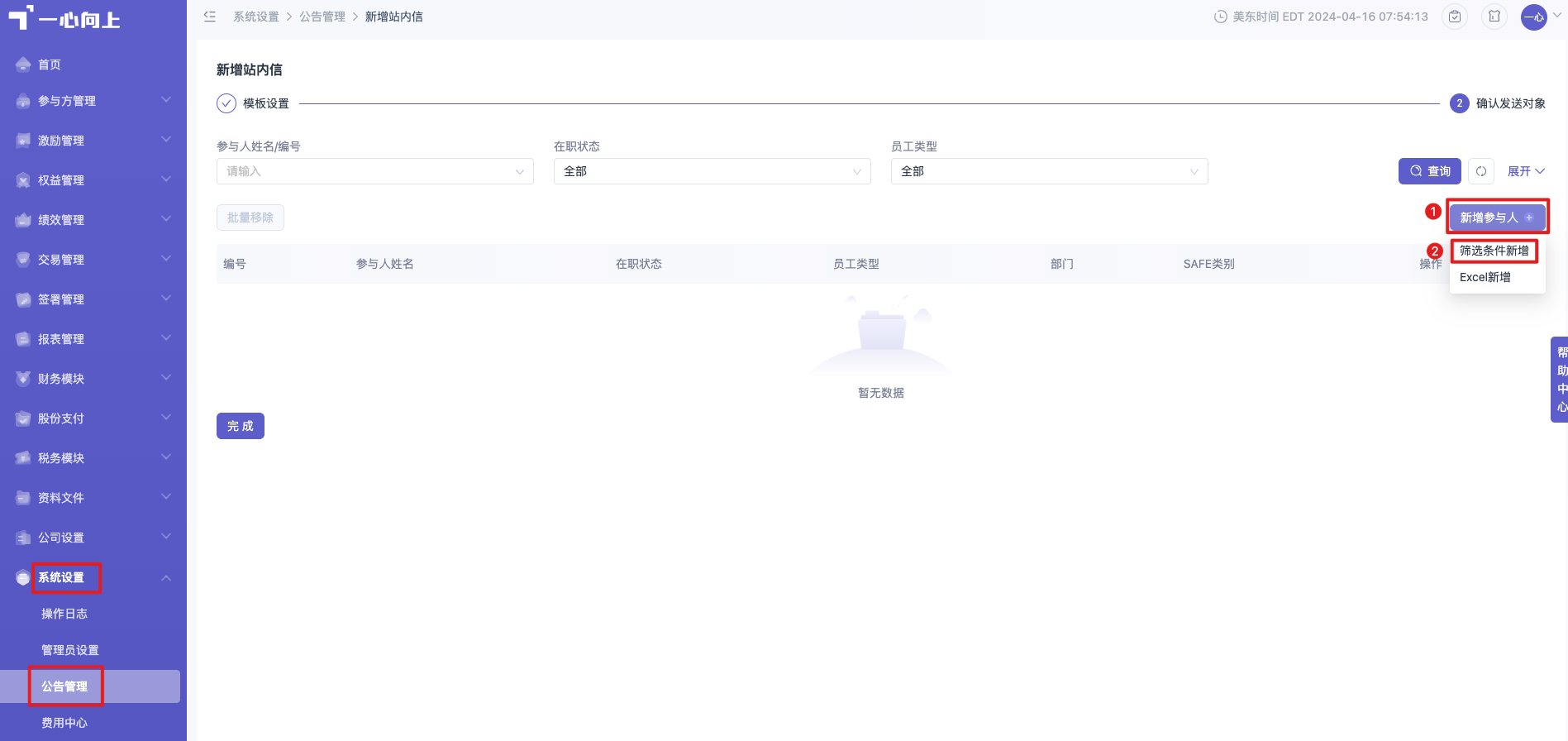
Task: Click the 财务模块 sidebar icon
Action: coord(23,379)
